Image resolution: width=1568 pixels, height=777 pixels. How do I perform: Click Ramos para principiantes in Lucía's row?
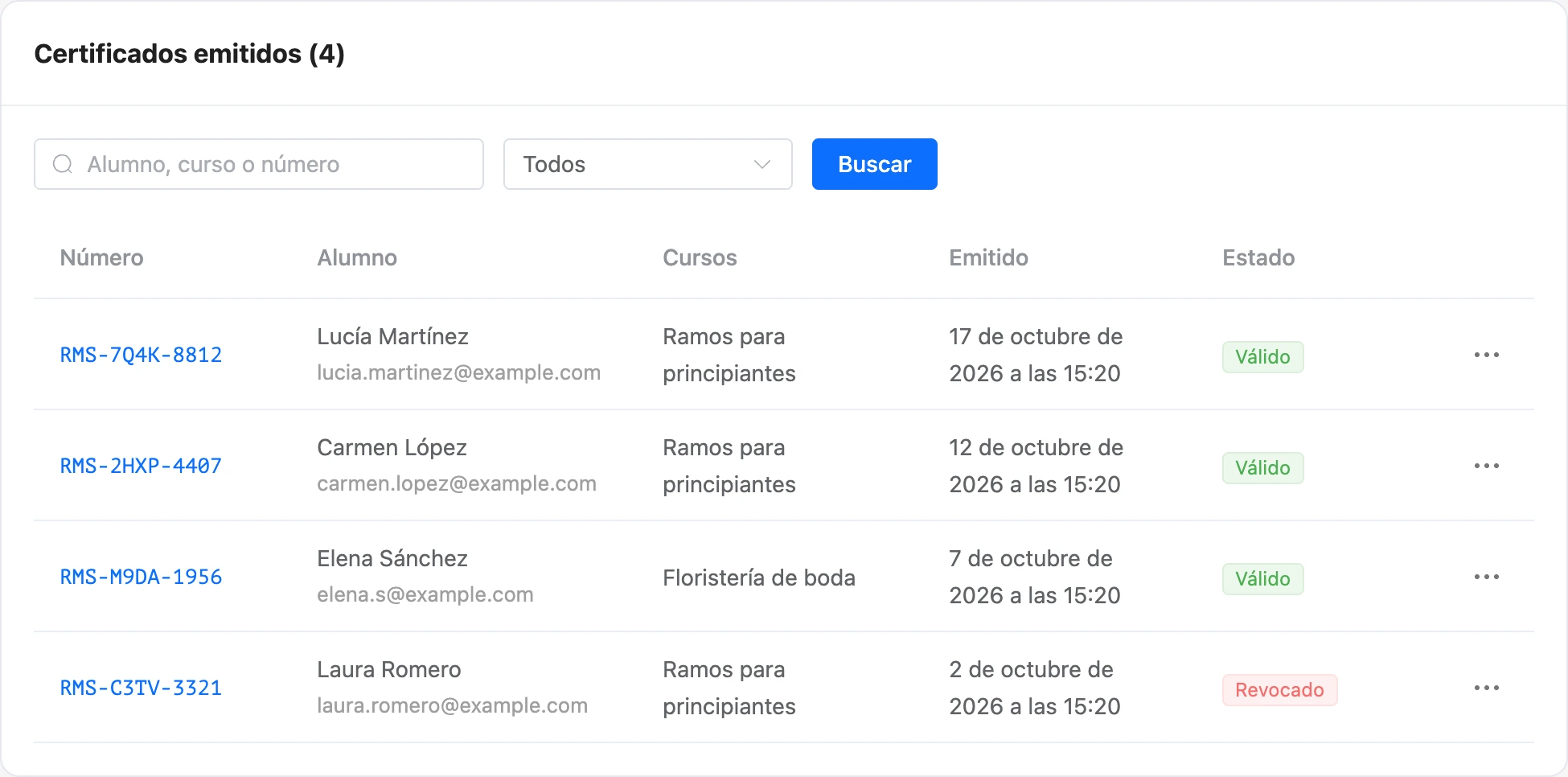click(x=729, y=355)
